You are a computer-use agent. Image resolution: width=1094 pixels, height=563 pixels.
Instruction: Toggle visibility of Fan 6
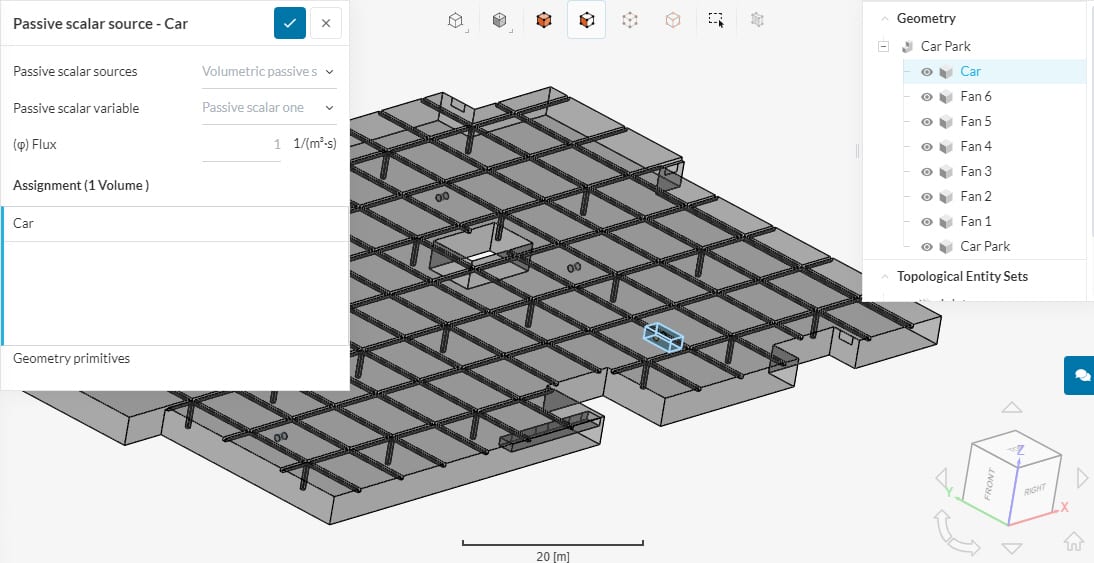(927, 96)
